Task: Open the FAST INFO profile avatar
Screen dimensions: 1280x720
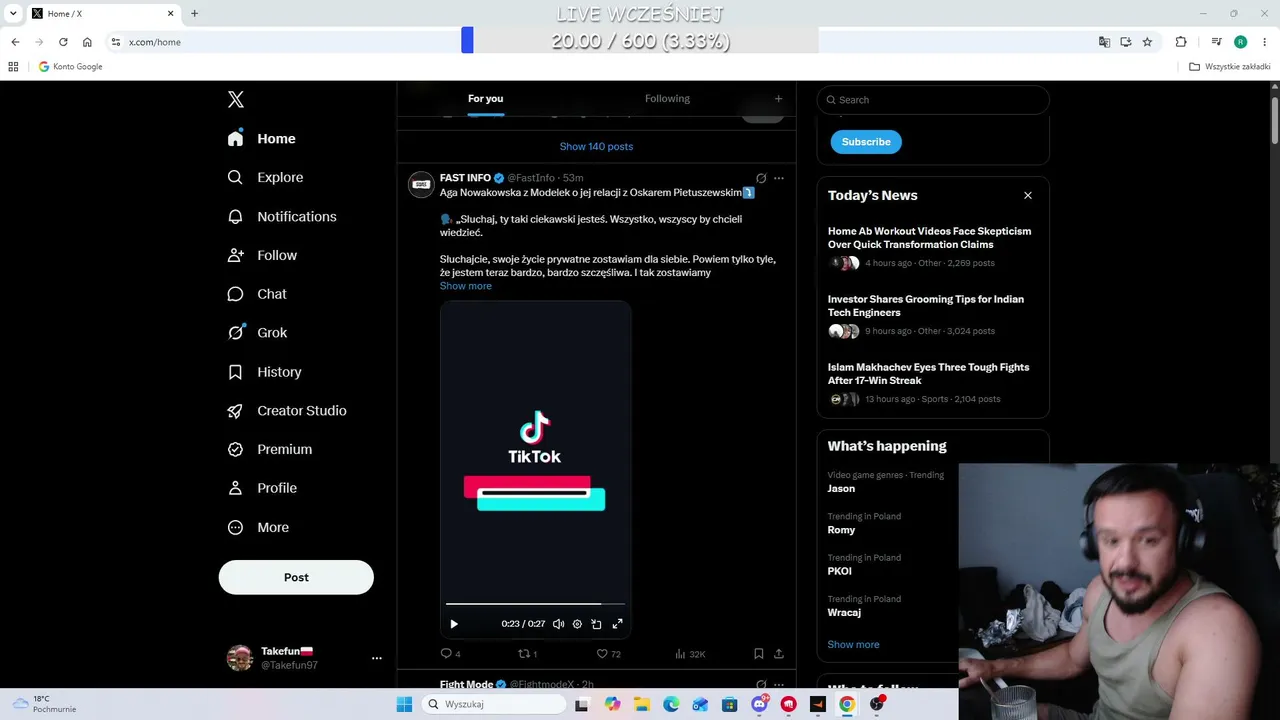Action: coord(421,184)
